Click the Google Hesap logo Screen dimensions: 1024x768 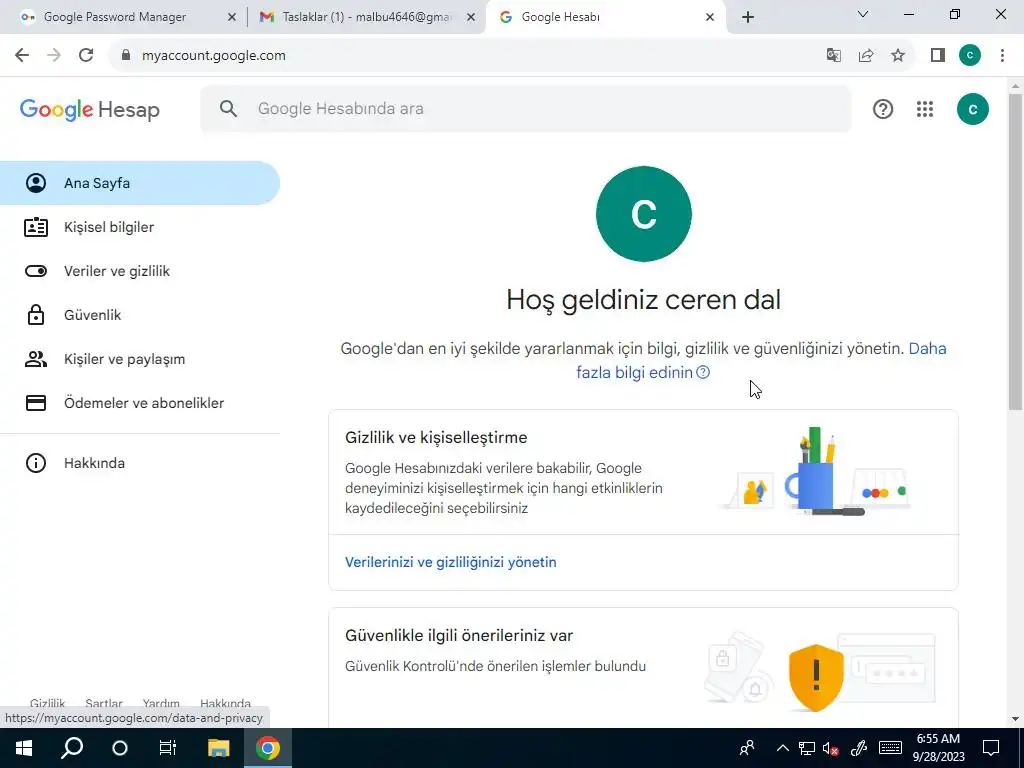(89, 110)
